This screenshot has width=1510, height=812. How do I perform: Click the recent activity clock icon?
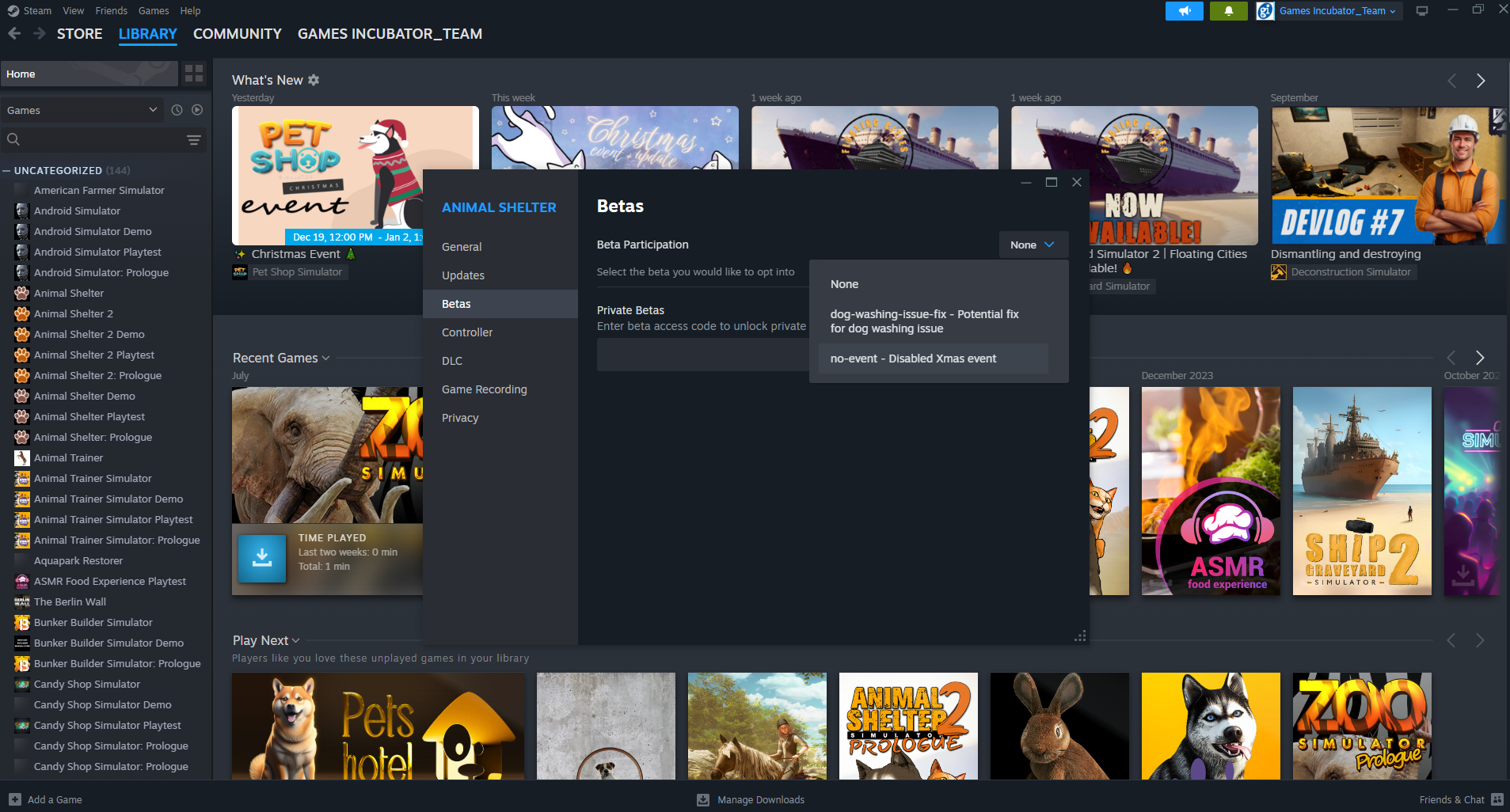pyautogui.click(x=177, y=110)
